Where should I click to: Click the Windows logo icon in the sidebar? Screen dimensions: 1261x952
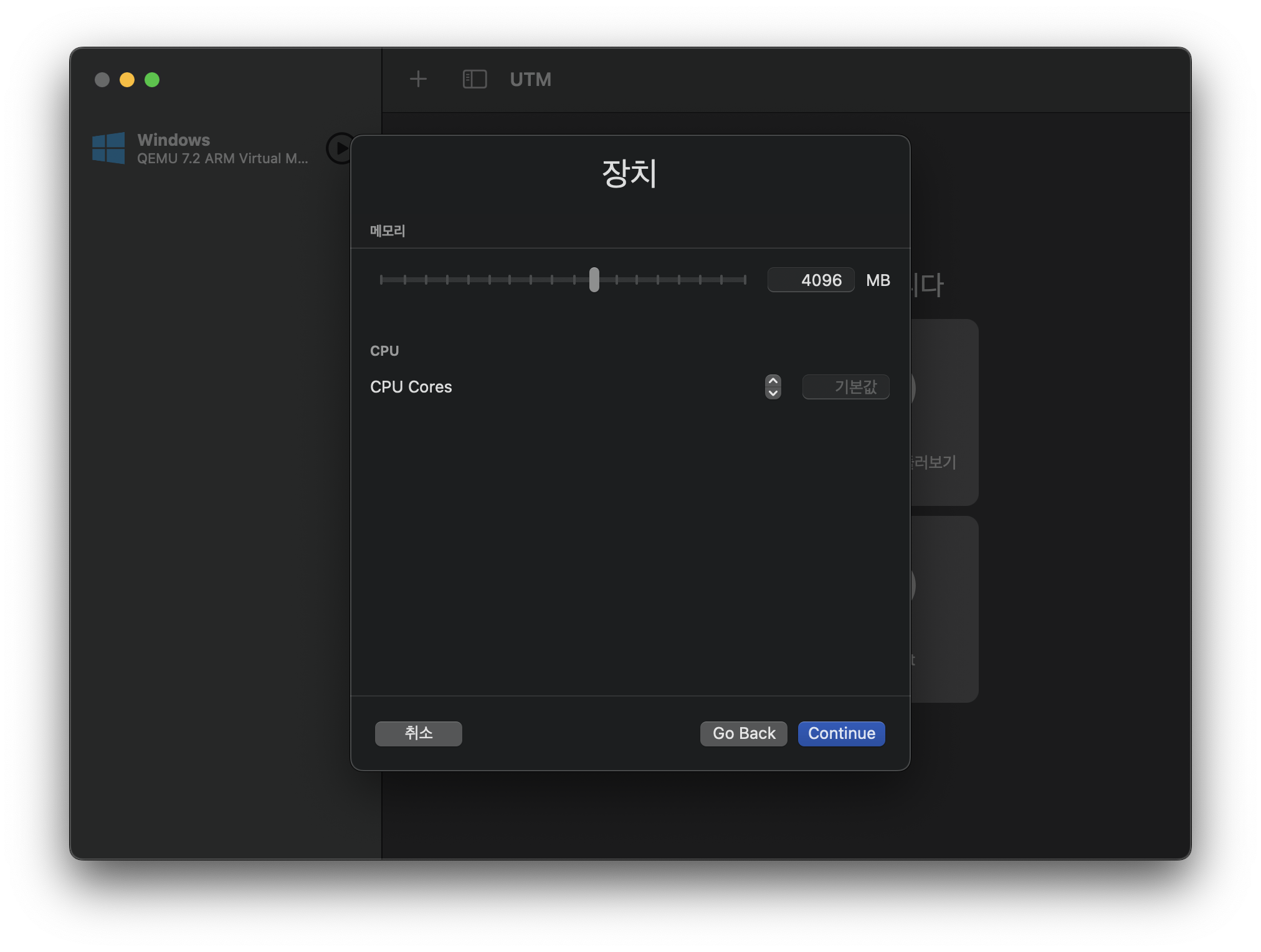[x=108, y=148]
